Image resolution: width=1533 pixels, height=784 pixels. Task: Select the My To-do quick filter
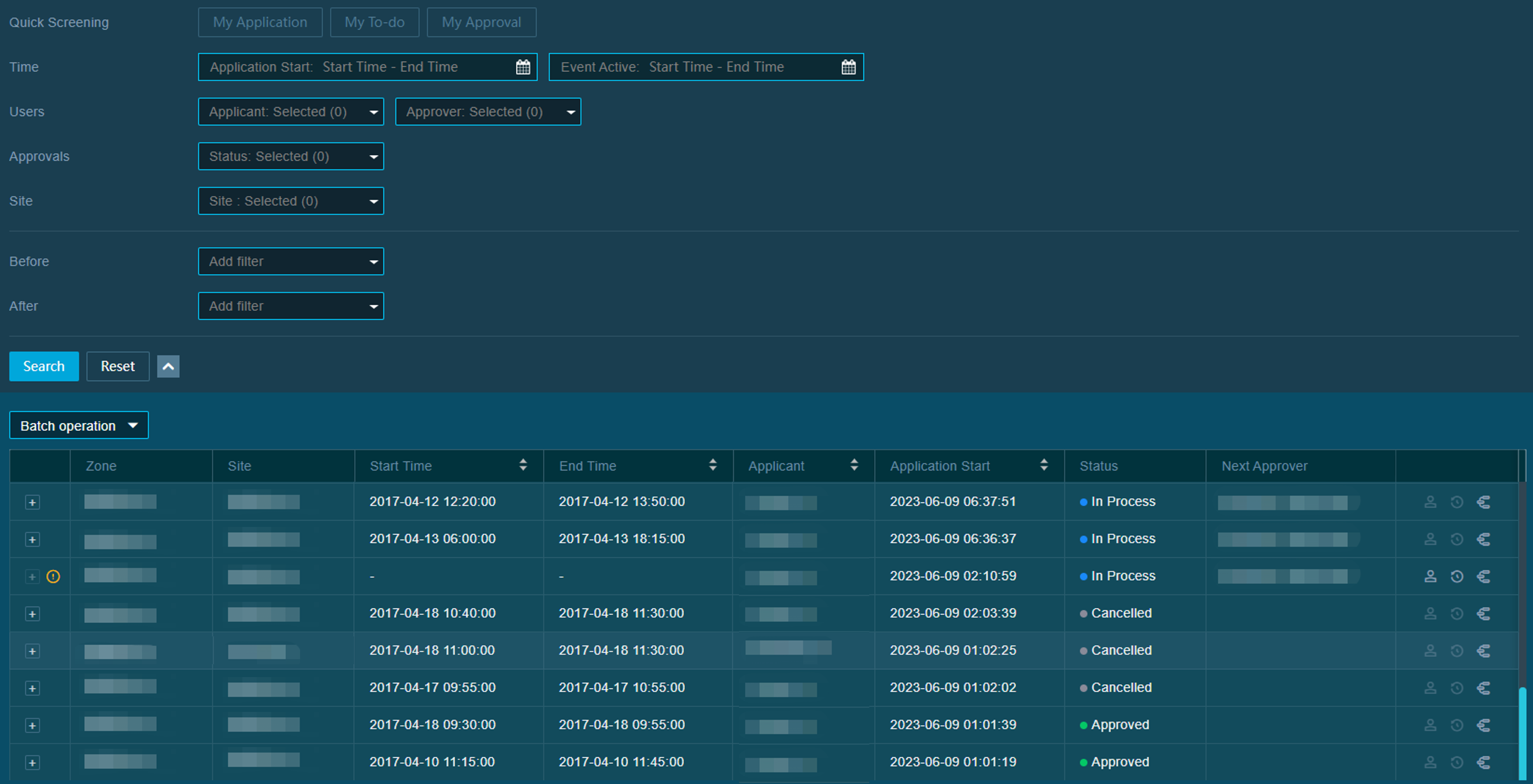tap(374, 23)
